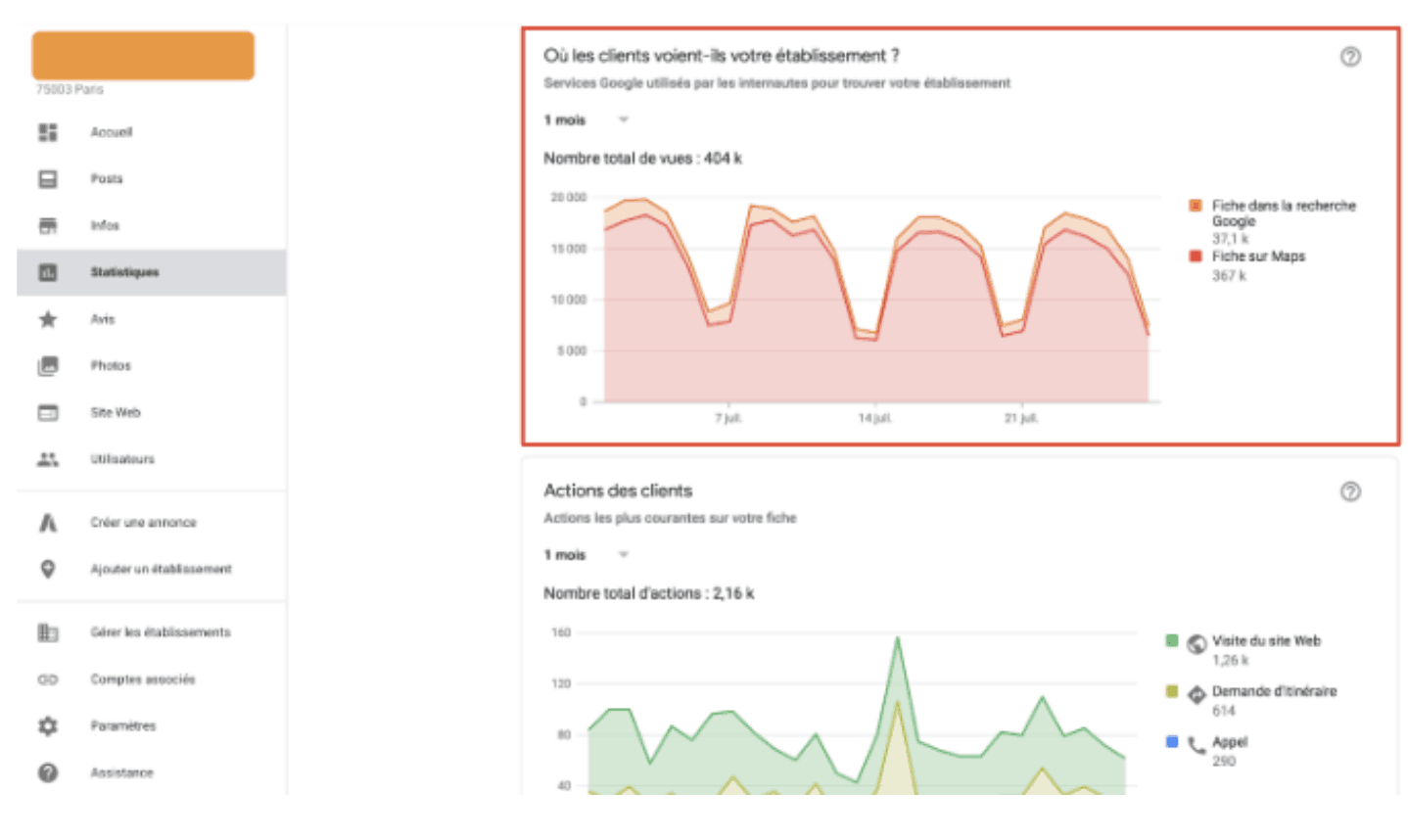Click the blue Appel legend swatch

tap(1171, 742)
